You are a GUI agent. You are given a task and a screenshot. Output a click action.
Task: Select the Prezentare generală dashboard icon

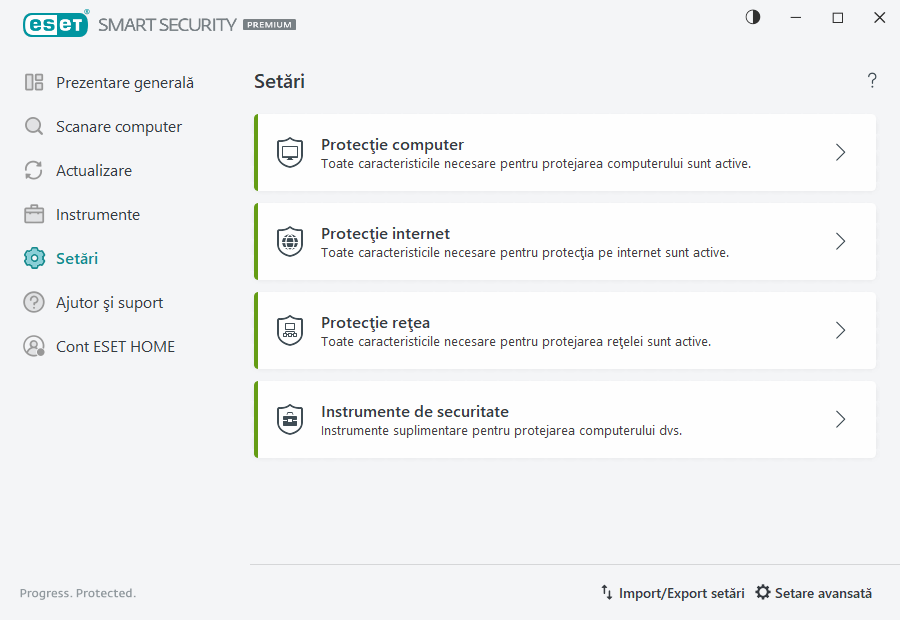pyautogui.click(x=34, y=82)
